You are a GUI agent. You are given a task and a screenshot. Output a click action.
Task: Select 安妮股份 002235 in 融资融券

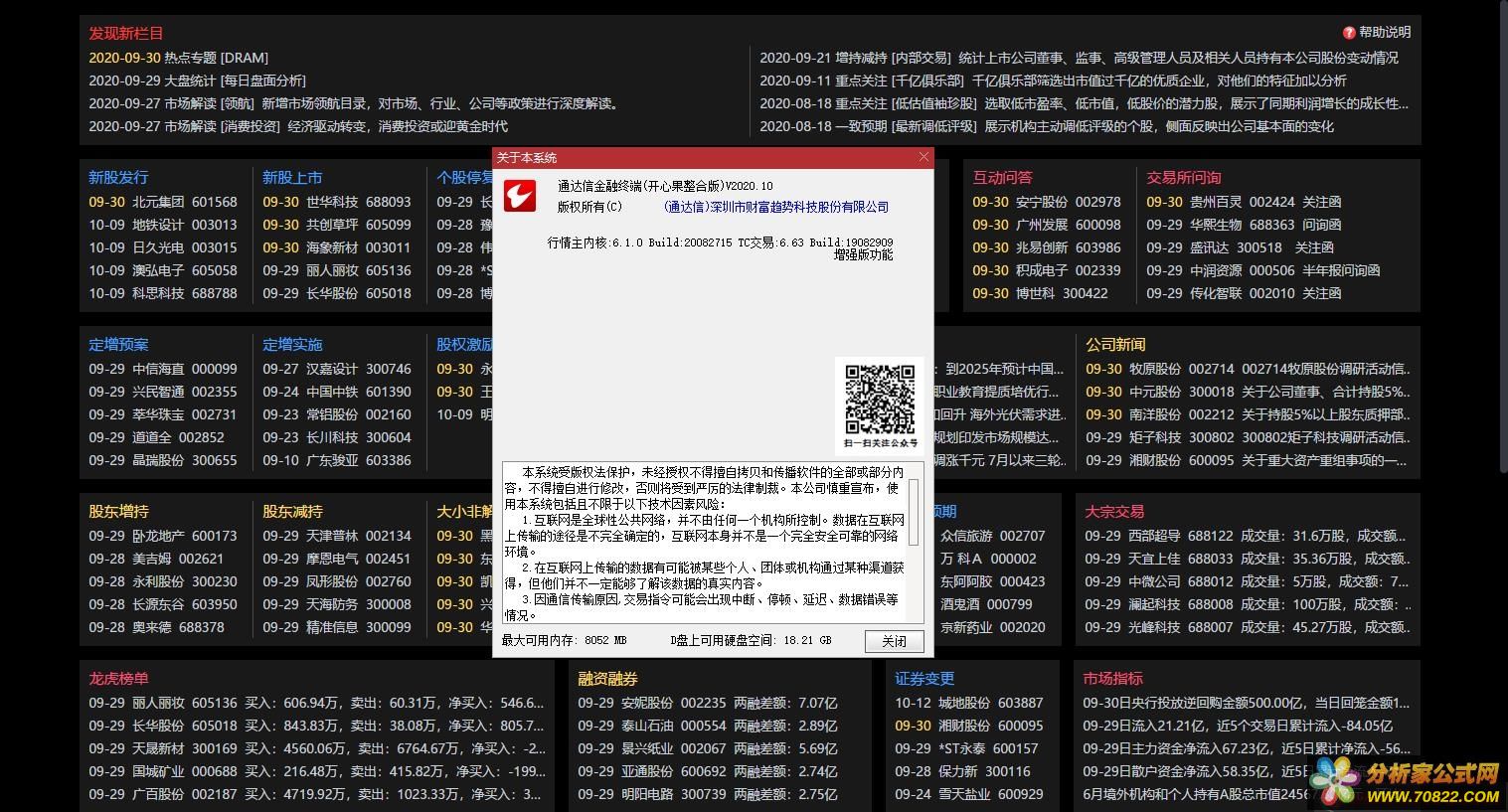click(x=708, y=703)
